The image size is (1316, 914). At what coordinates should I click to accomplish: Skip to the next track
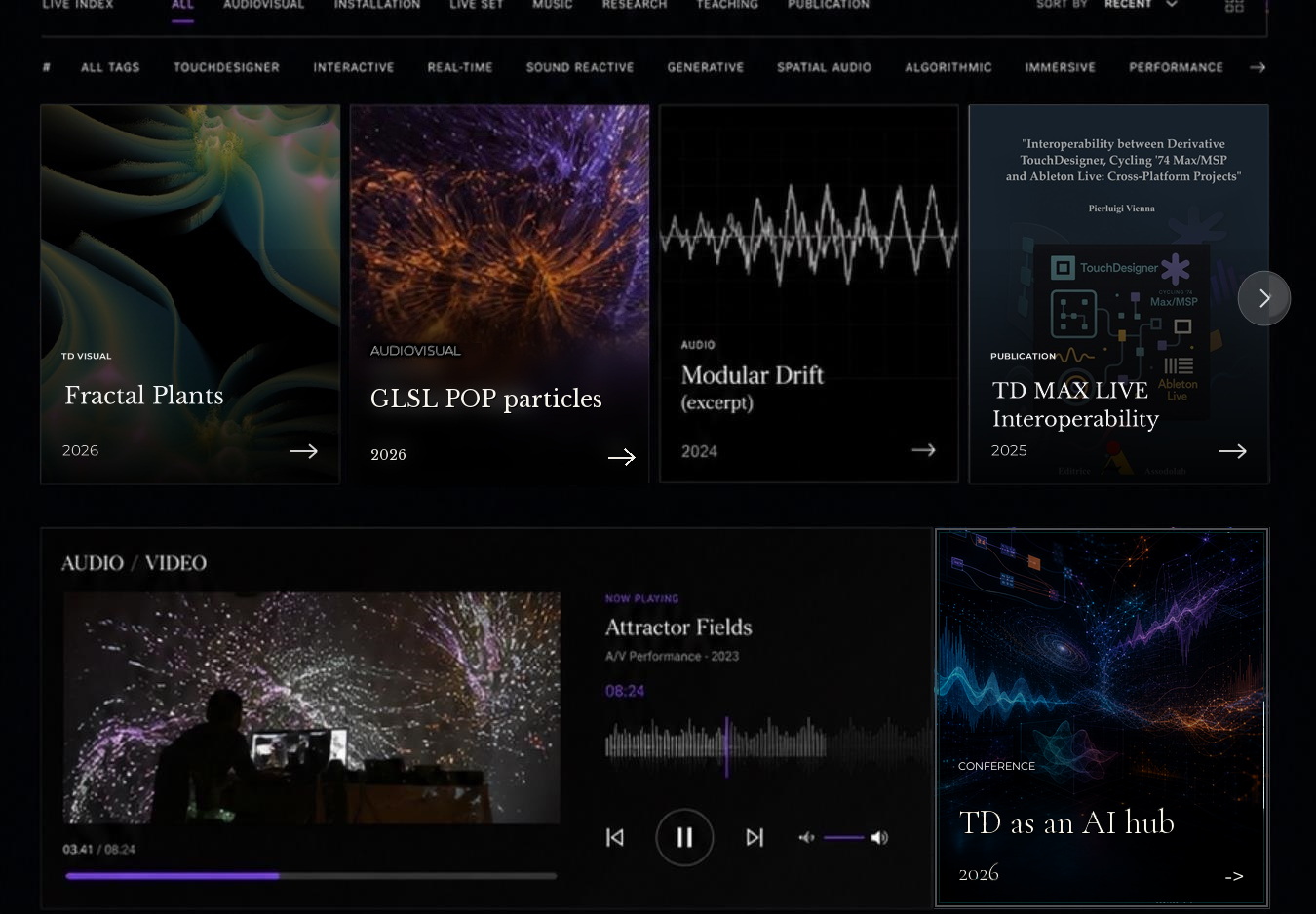click(x=755, y=837)
